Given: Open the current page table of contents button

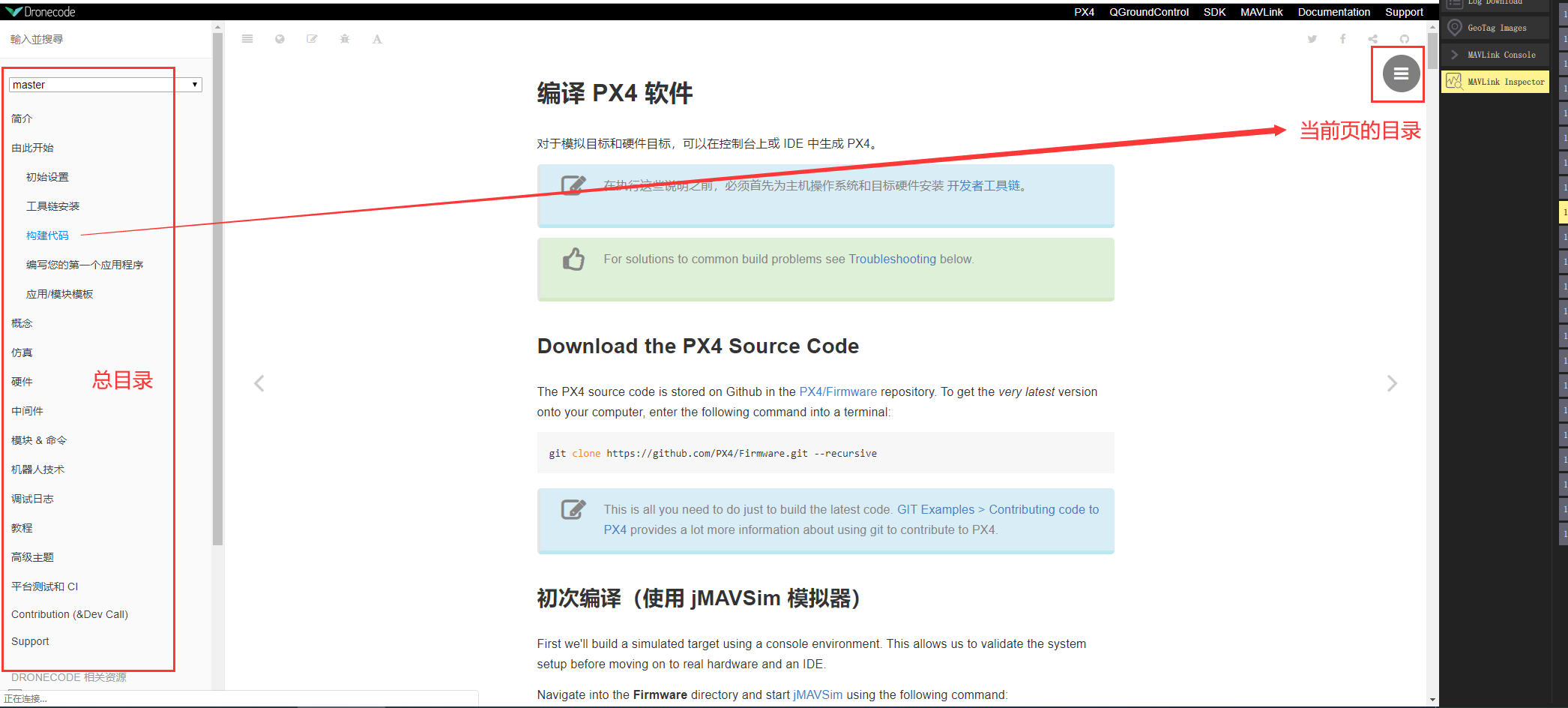Looking at the screenshot, I should tap(1401, 73).
